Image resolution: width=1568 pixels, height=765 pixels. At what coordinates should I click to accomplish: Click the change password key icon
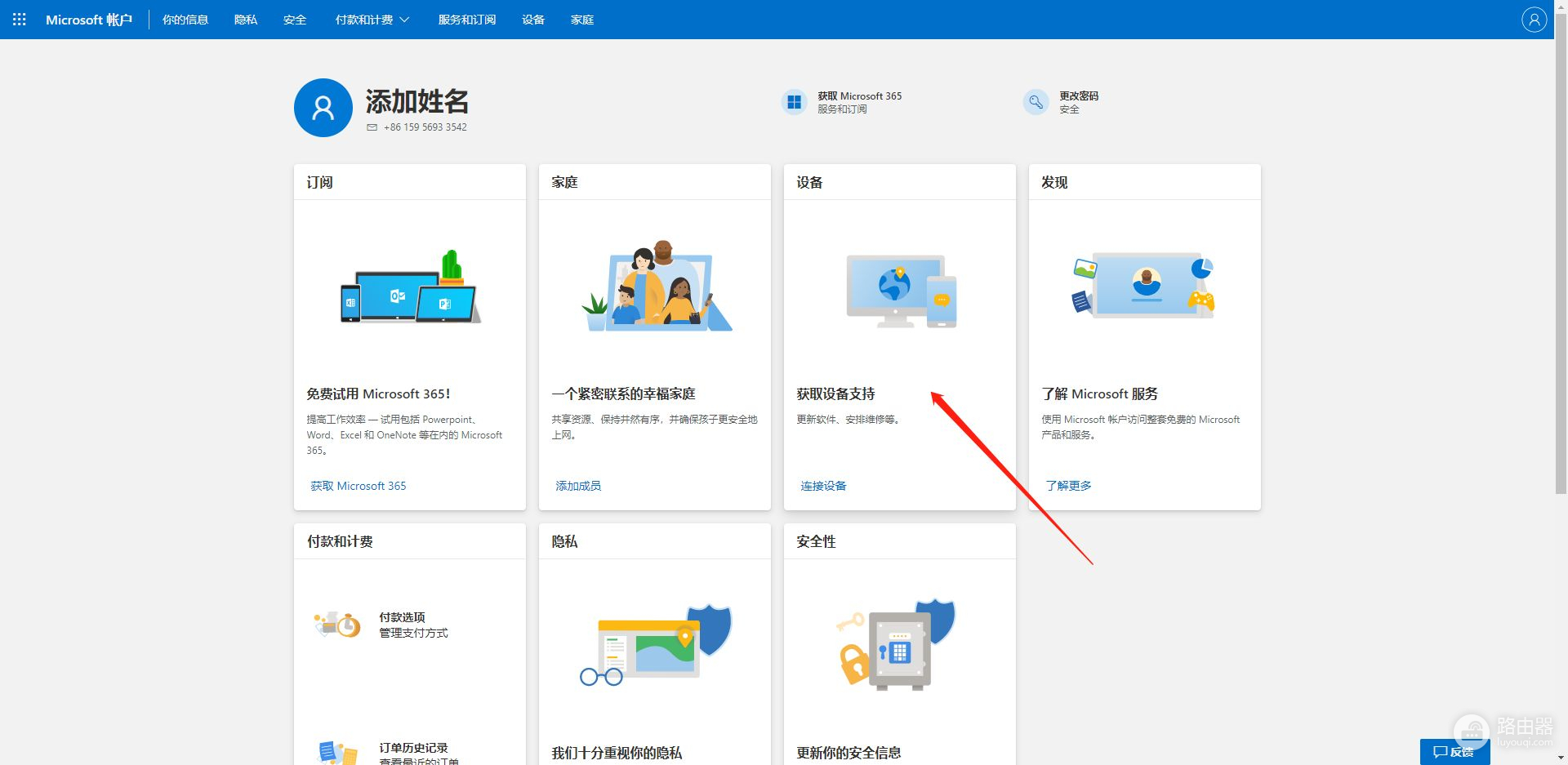[1036, 102]
